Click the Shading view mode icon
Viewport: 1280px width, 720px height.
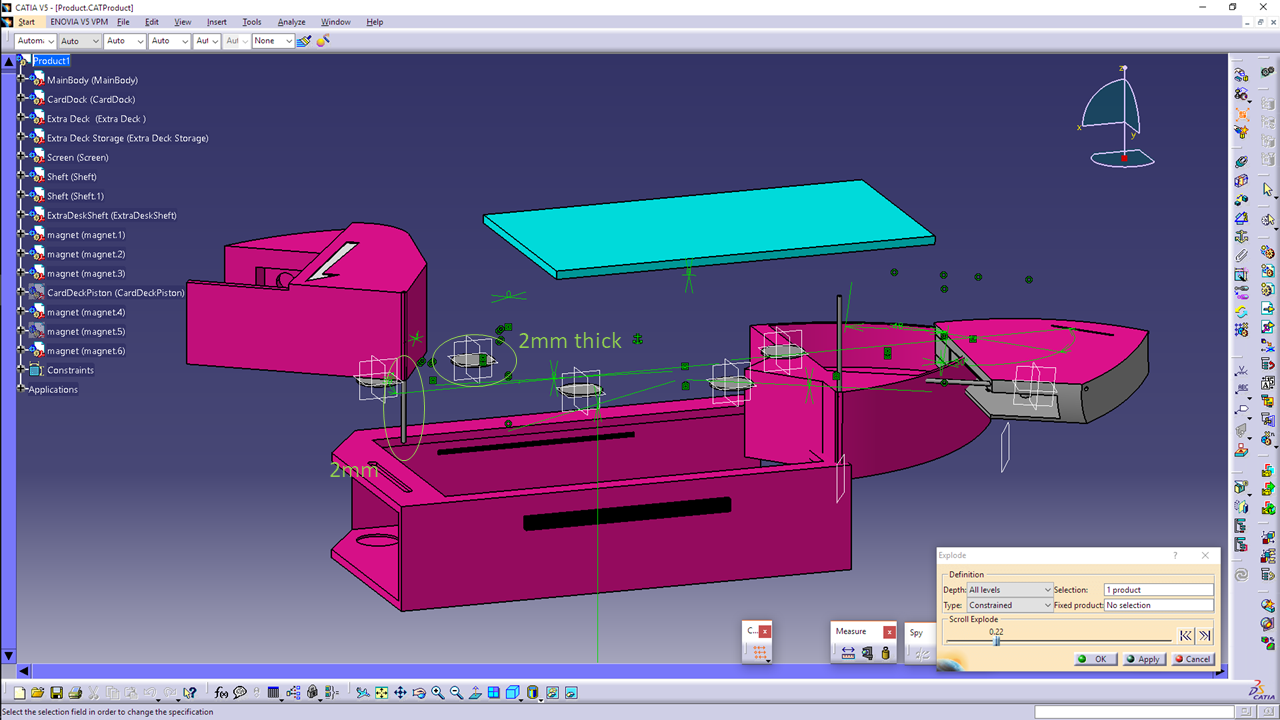click(x=532, y=692)
